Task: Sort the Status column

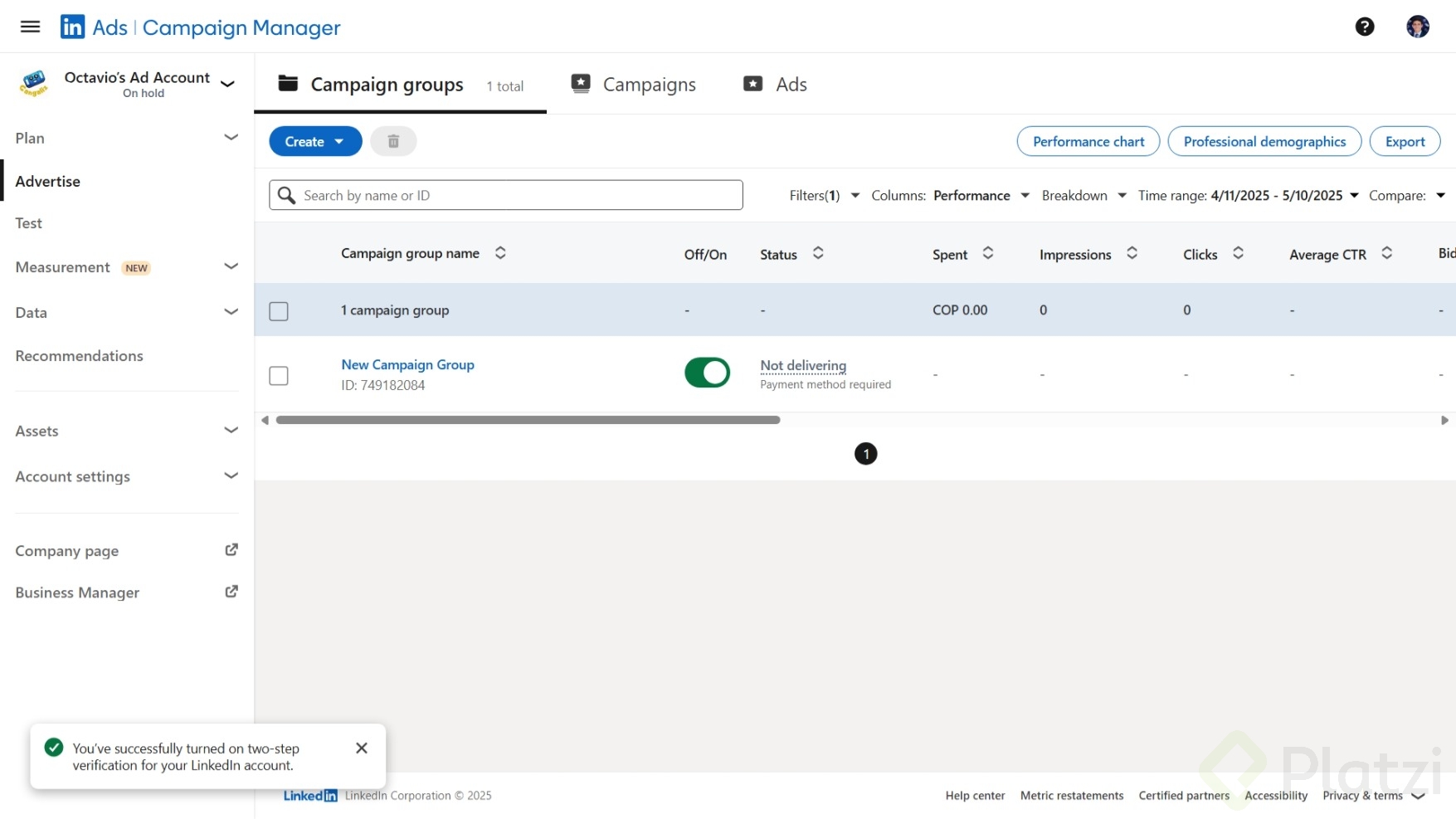Action: click(818, 253)
